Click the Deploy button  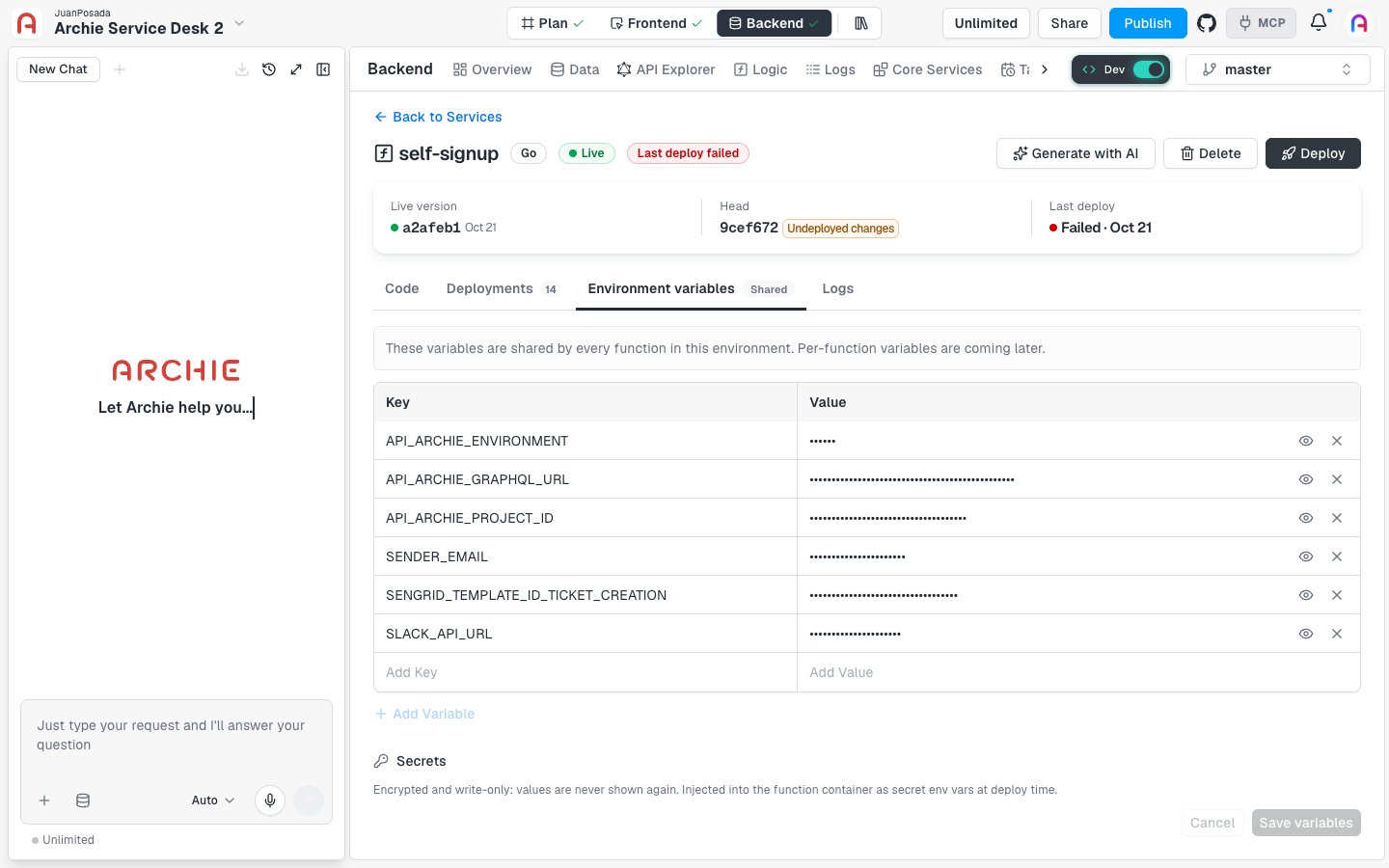point(1313,153)
